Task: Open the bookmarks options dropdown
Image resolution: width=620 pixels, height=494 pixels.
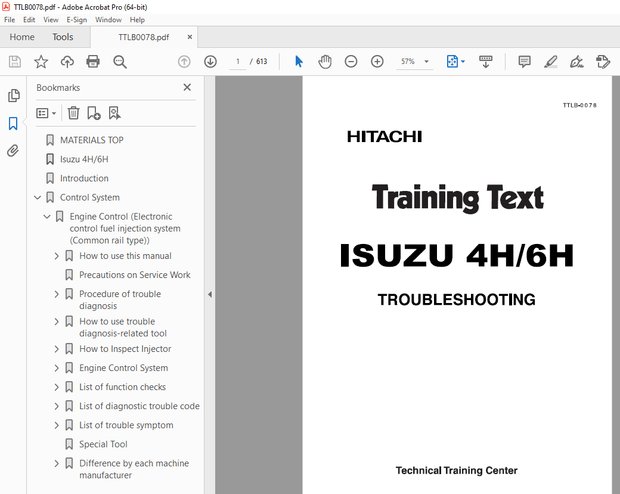Action: point(46,114)
